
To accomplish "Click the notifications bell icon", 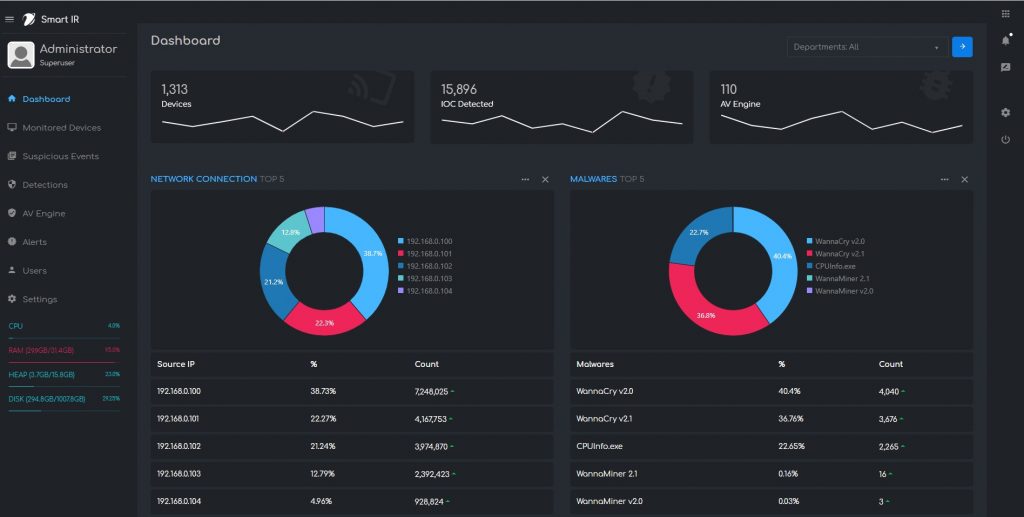I will pos(1005,40).
